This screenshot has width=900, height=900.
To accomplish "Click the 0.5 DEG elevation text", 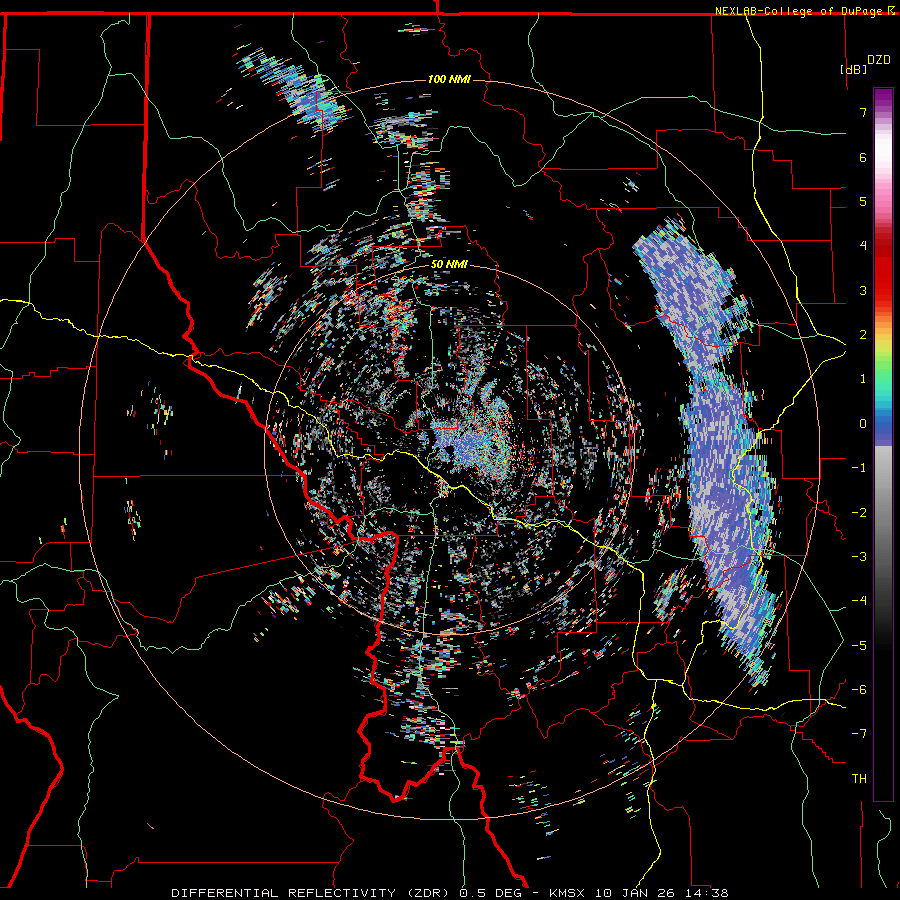I will tap(491, 893).
